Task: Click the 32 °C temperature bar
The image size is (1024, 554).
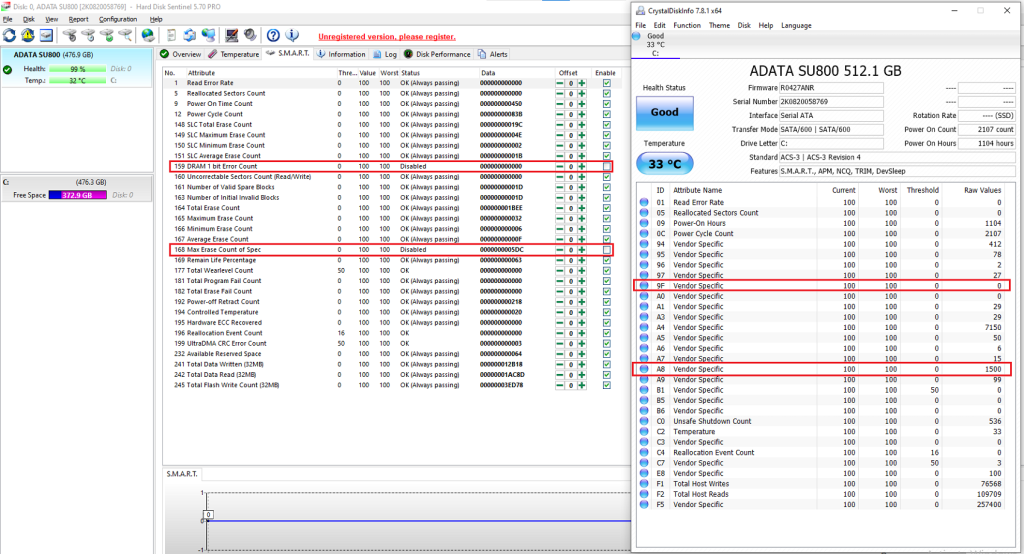Action: click(78, 80)
